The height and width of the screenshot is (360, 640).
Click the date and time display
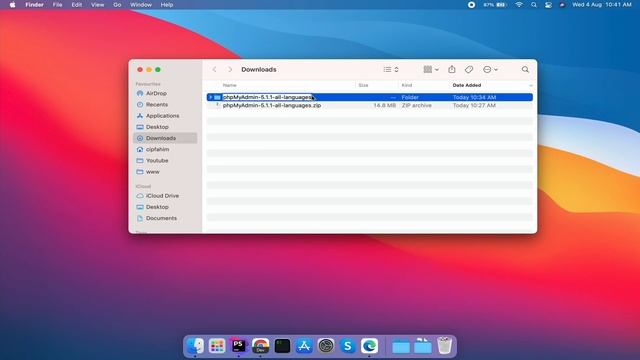click(602, 5)
